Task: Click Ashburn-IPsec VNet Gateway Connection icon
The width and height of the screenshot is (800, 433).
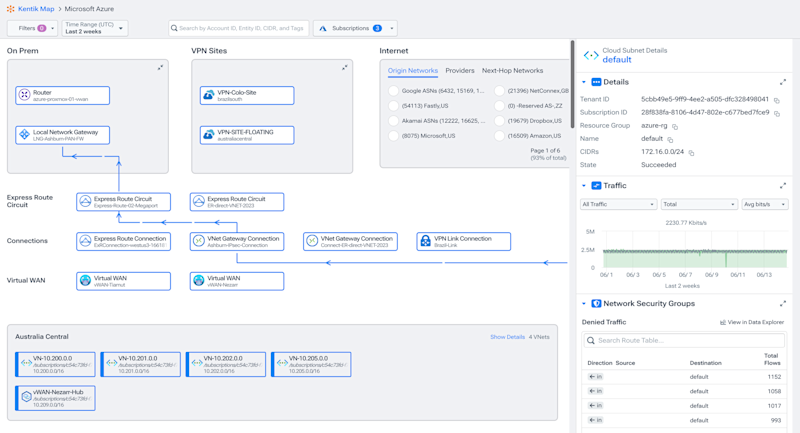Action: pos(199,241)
